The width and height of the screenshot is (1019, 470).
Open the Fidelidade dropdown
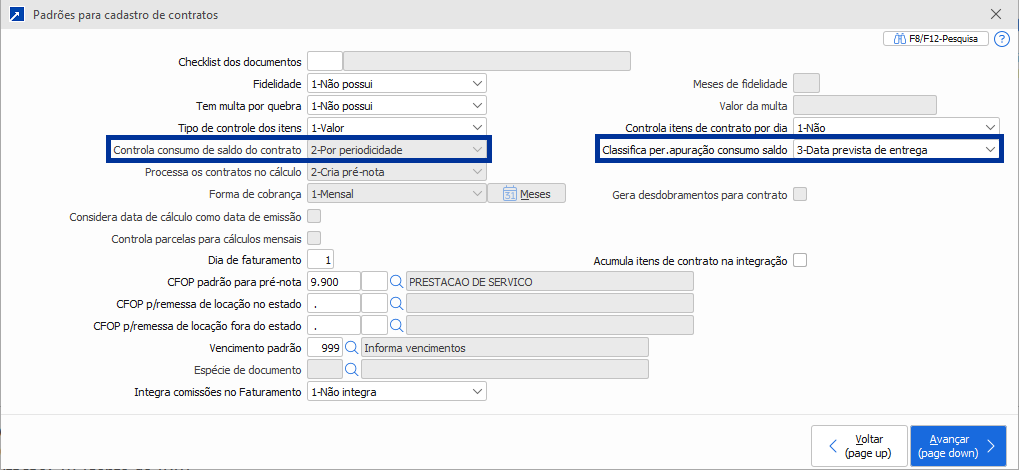click(x=397, y=84)
